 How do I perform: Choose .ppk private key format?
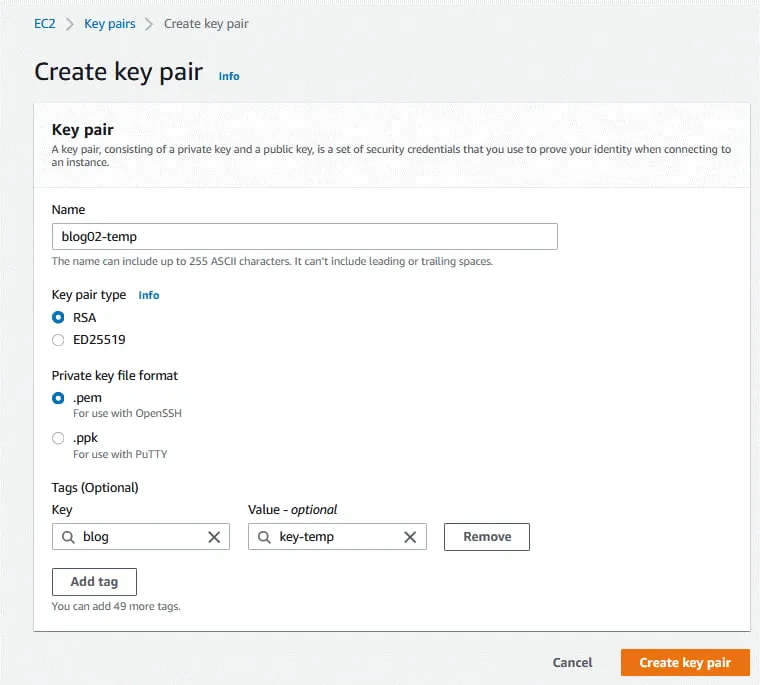coord(58,438)
